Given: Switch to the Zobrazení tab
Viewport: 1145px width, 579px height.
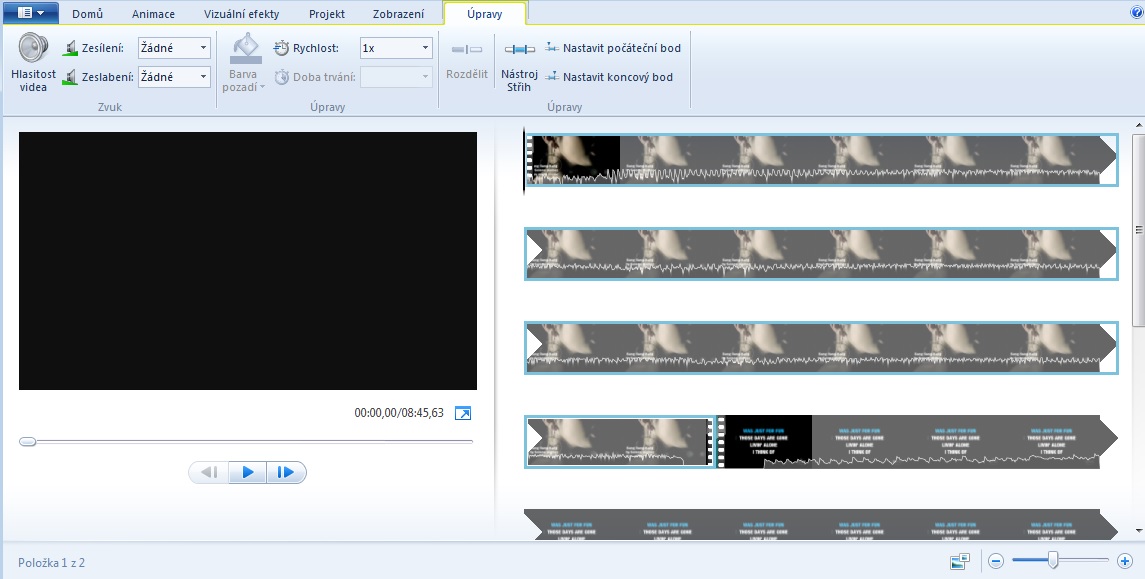Looking at the screenshot, I should (x=398, y=14).
